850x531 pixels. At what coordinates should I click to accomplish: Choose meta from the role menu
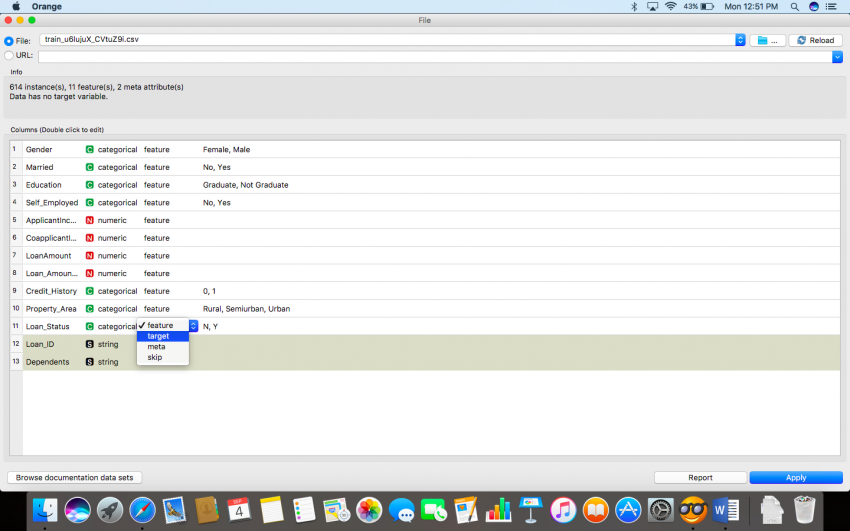156,347
